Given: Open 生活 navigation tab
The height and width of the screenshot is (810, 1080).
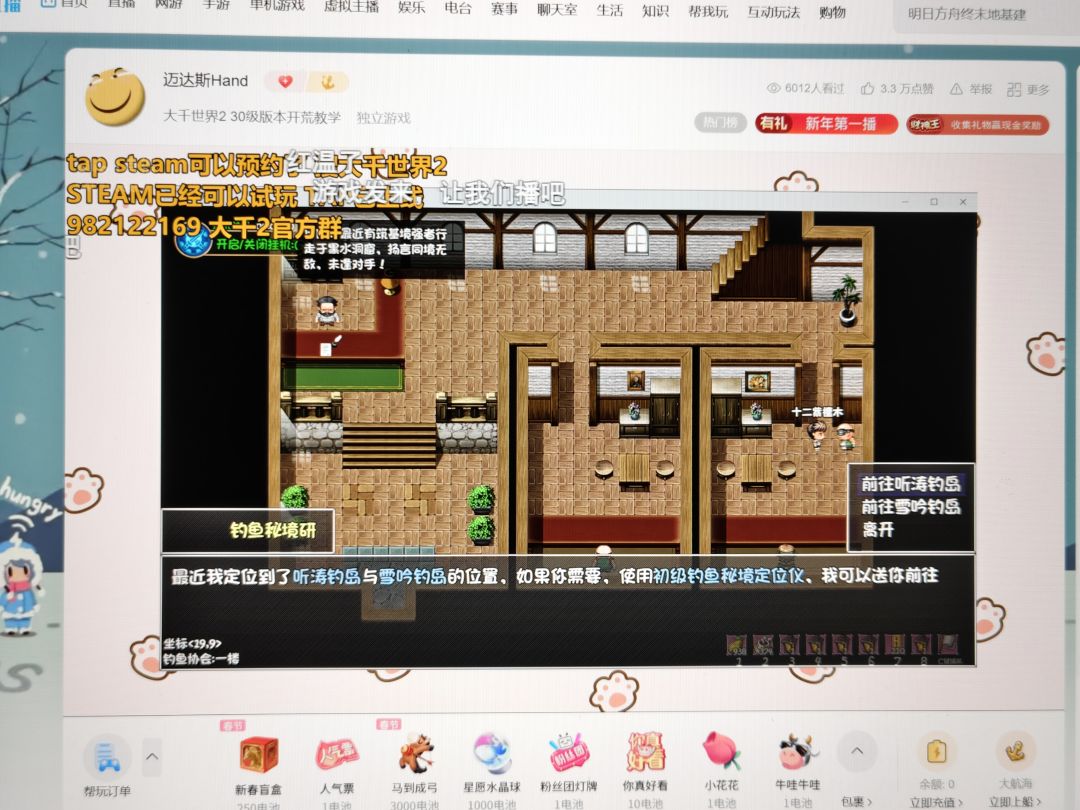Looking at the screenshot, I should click(x=610, y=10).
